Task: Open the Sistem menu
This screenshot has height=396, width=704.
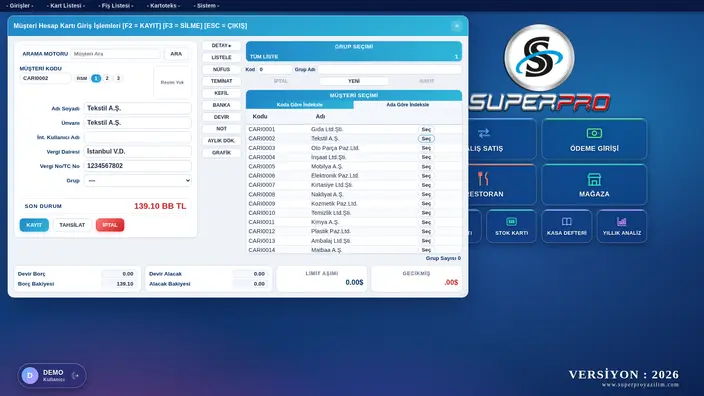Action: pyautogui.click(x=206, y=6)
